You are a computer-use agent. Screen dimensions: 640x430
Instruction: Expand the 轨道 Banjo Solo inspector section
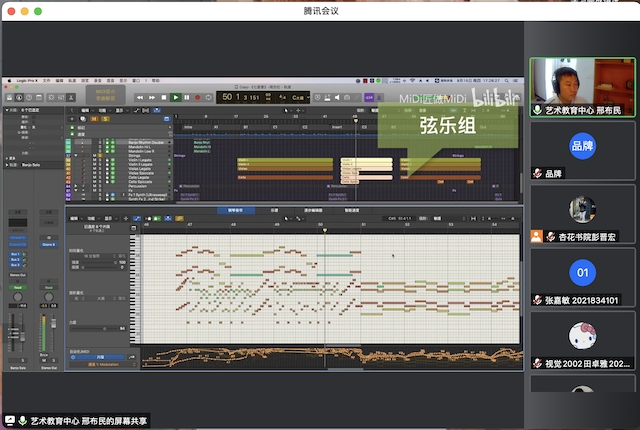pos(7,165)
